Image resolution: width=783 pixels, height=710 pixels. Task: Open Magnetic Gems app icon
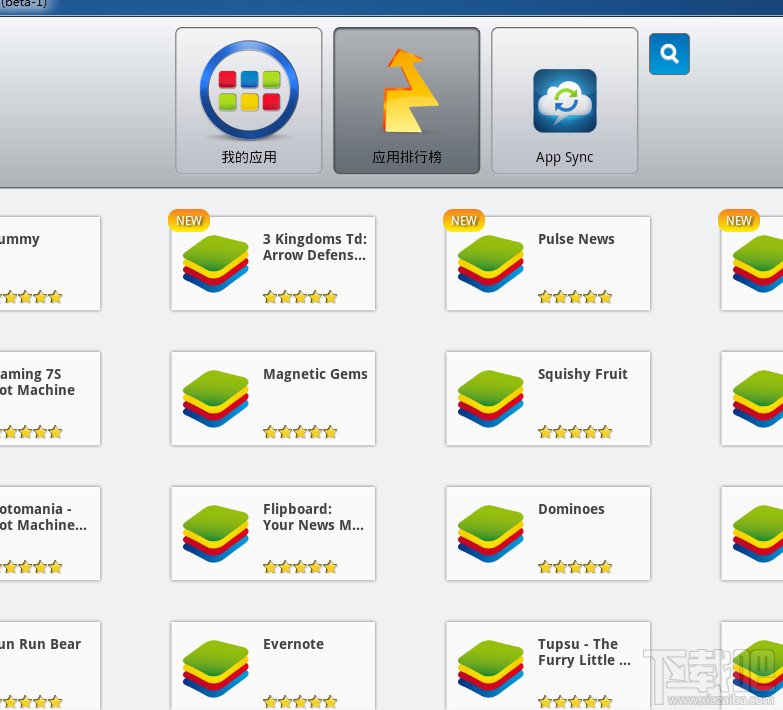pos(215,398)
